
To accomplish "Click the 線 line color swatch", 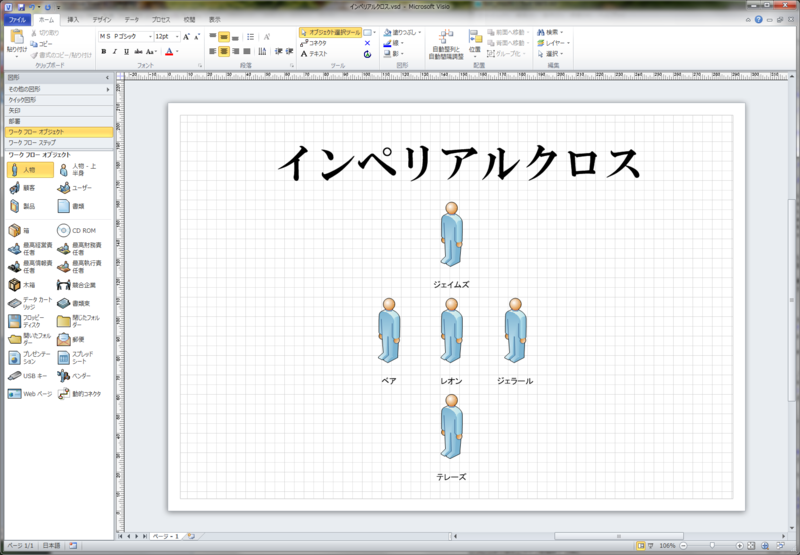I will [x=387, y=43].
